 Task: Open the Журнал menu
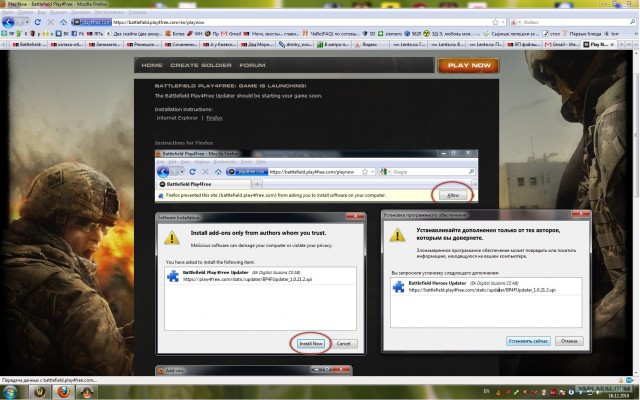click(58, 13)
